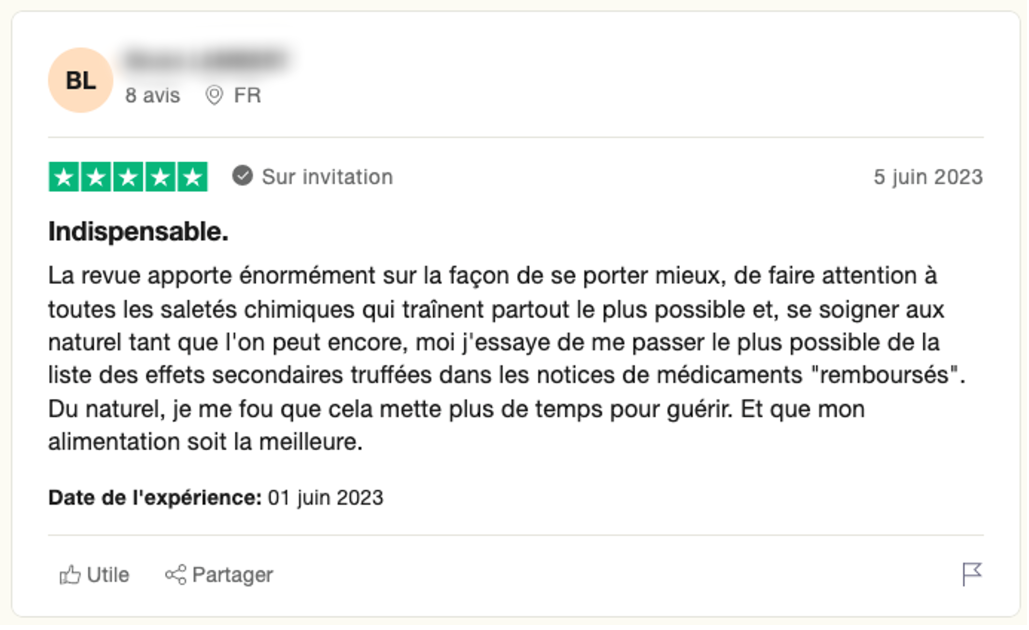This screenshot has height=630, width=1029.
Task: Open the "Indispensable." review title
Action: [x=139, y=232]
